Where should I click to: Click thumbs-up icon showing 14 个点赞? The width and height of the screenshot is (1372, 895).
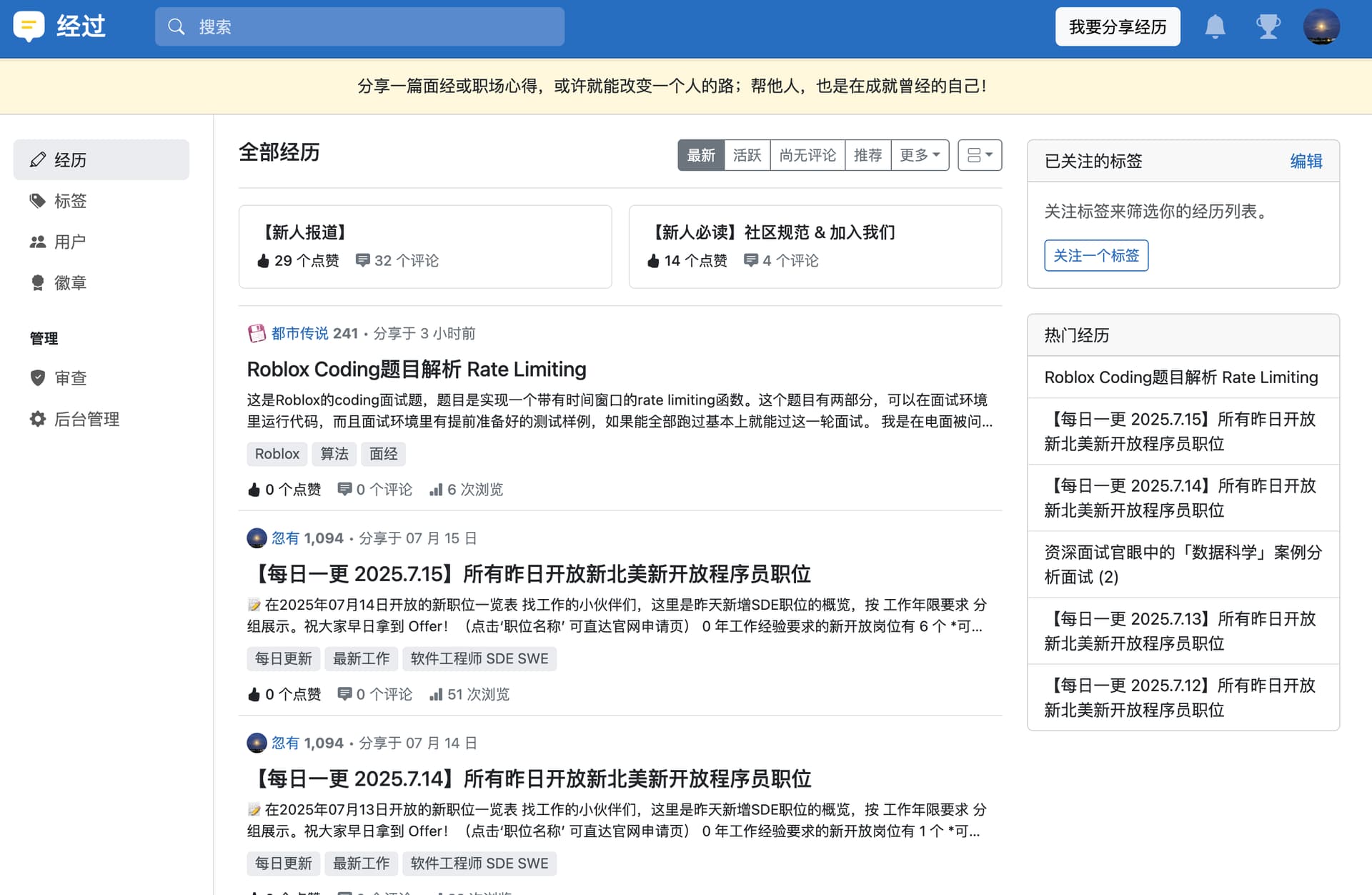653,261
